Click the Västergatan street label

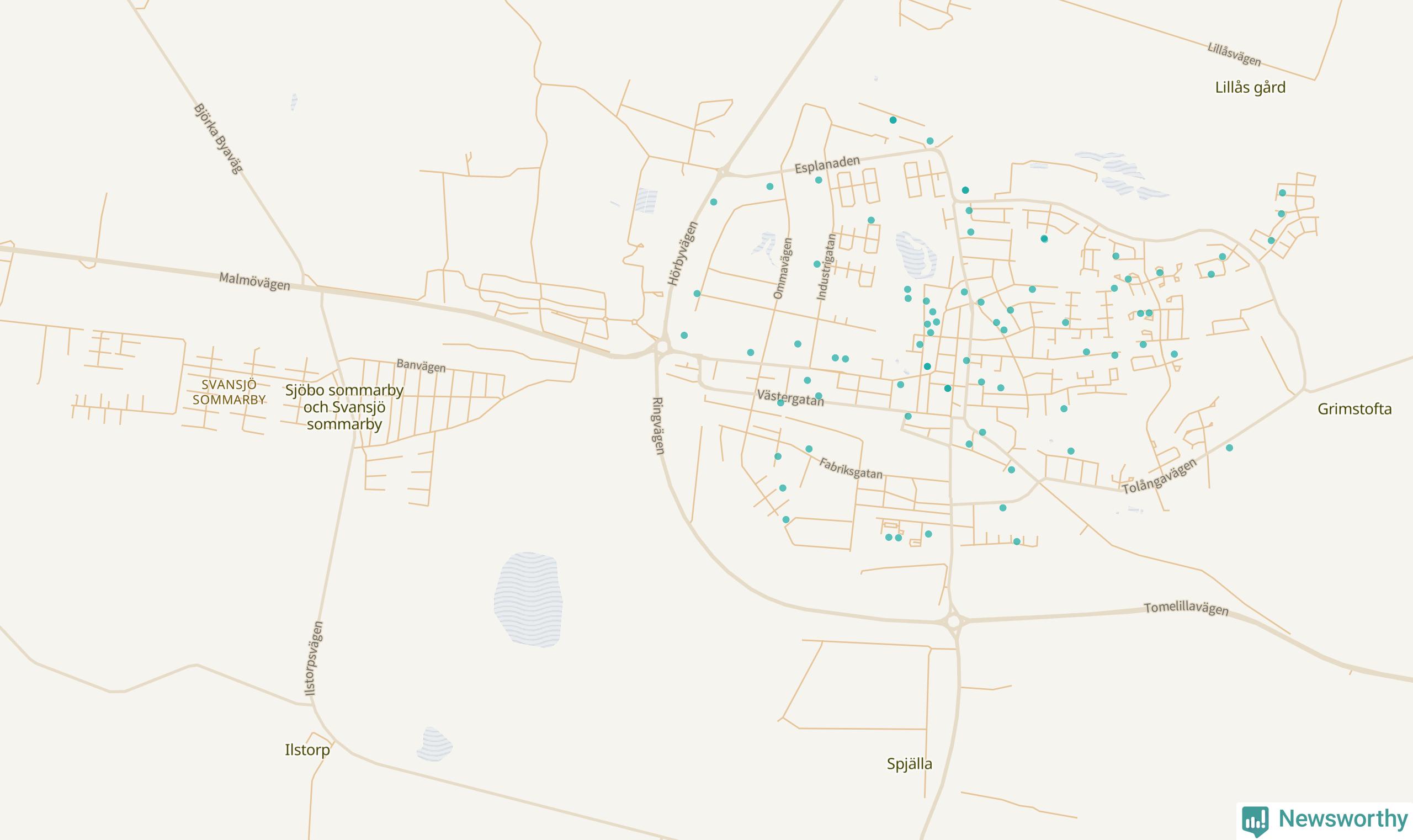tap(790, 398)
